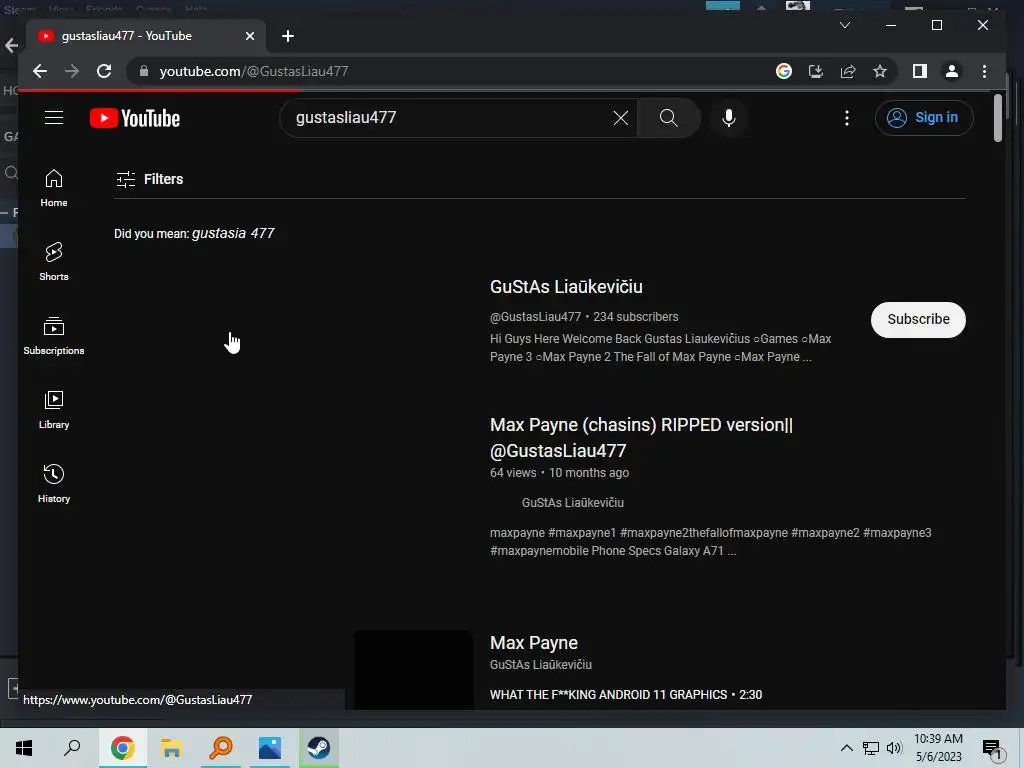Open Library in the sidebar

coord(54,409)
